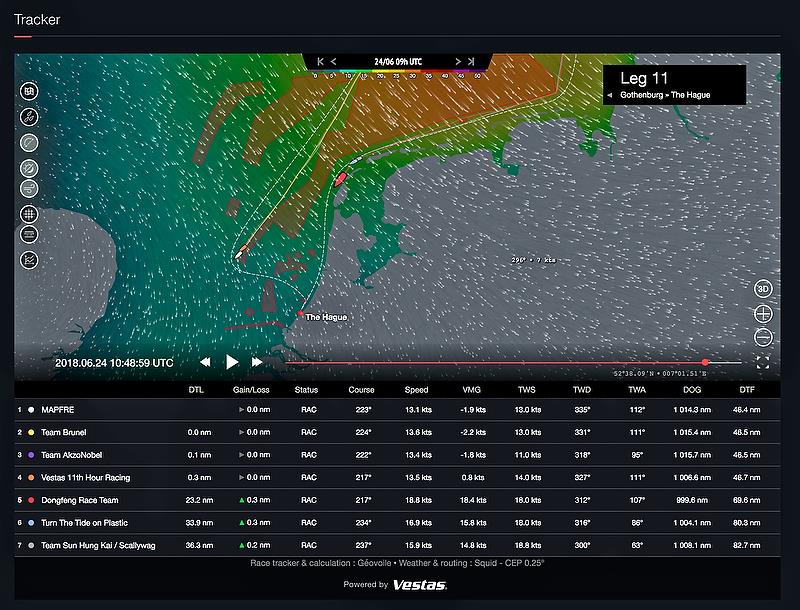Screen dimensions: 800x610
Task: Click the 24/06 09h UTC forecast label
Action: 398,62
